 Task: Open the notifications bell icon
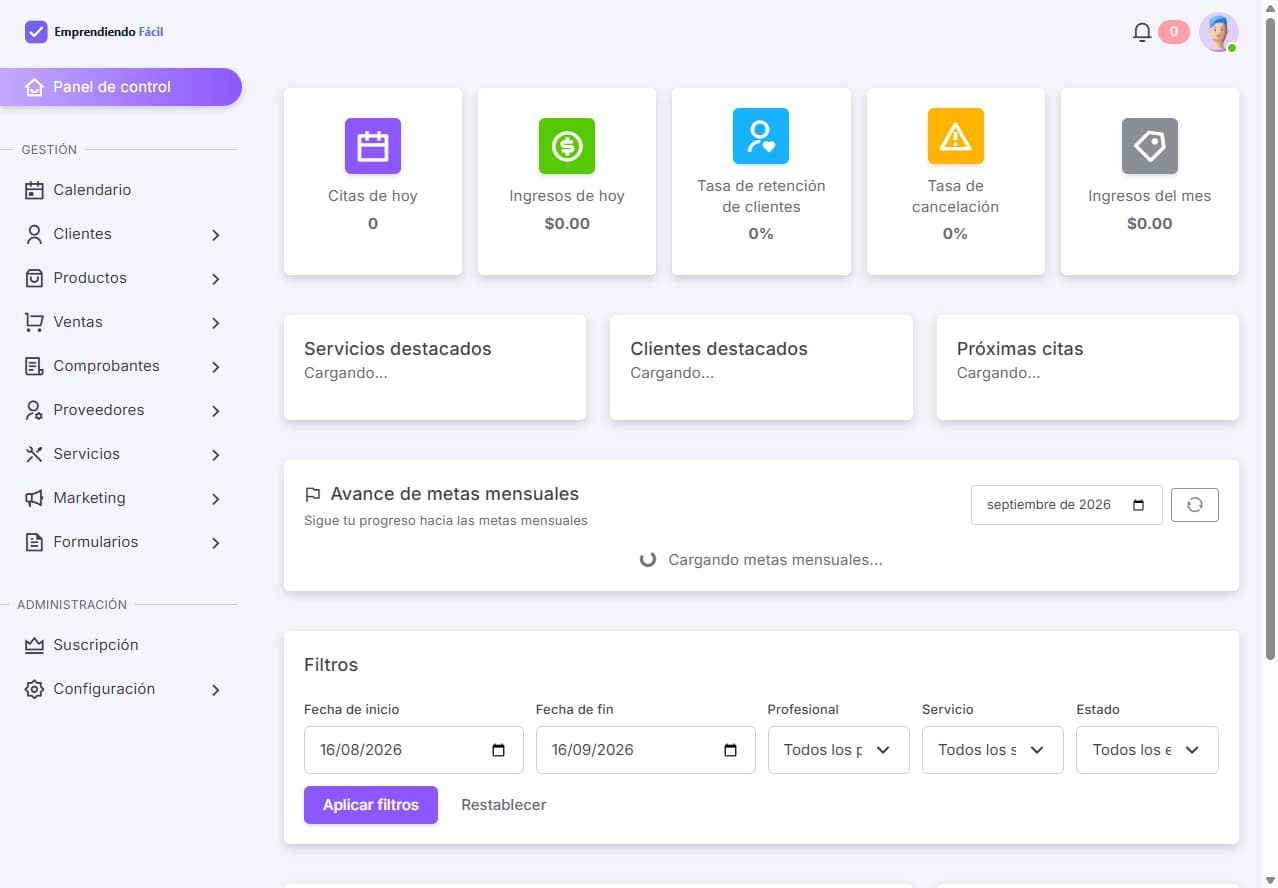tap(1141, 32)
